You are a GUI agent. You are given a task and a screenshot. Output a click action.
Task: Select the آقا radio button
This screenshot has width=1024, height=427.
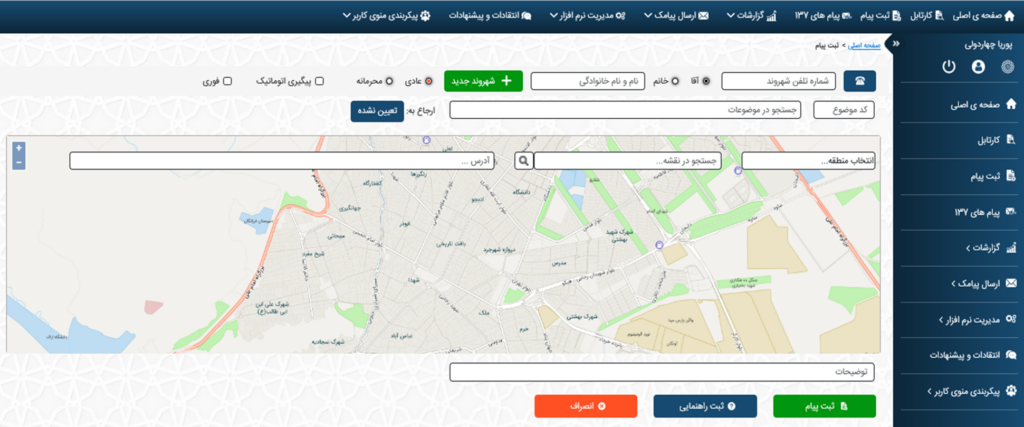click(x=707, y=81)
